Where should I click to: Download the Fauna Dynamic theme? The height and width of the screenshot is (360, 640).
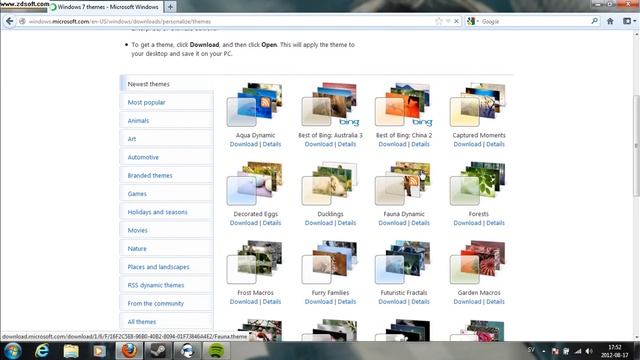click(392, 223)
